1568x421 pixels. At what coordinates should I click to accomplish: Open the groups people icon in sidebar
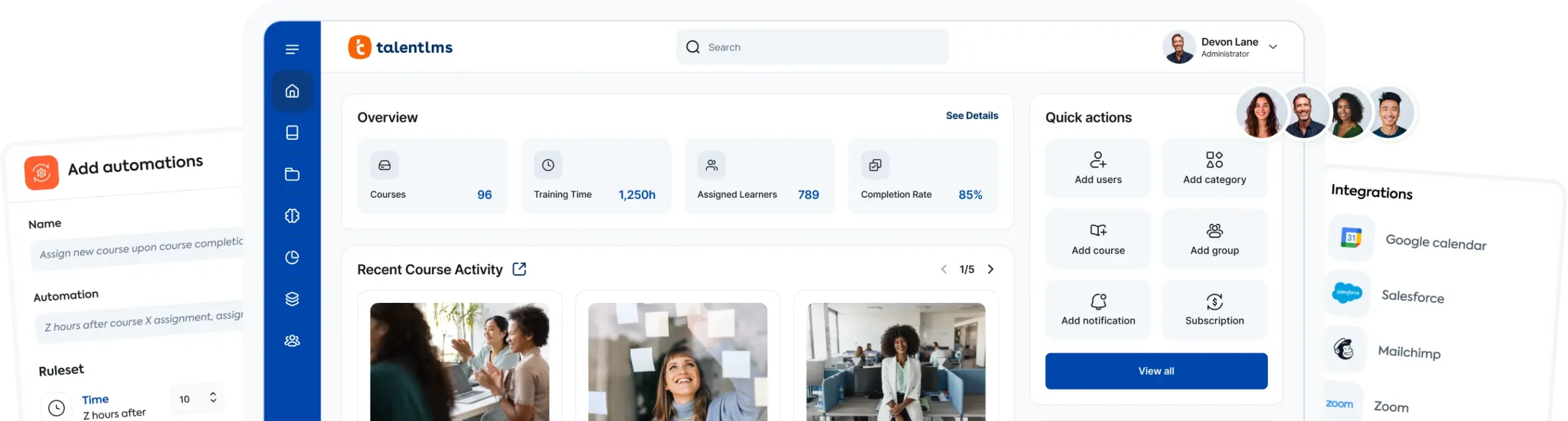292,341
